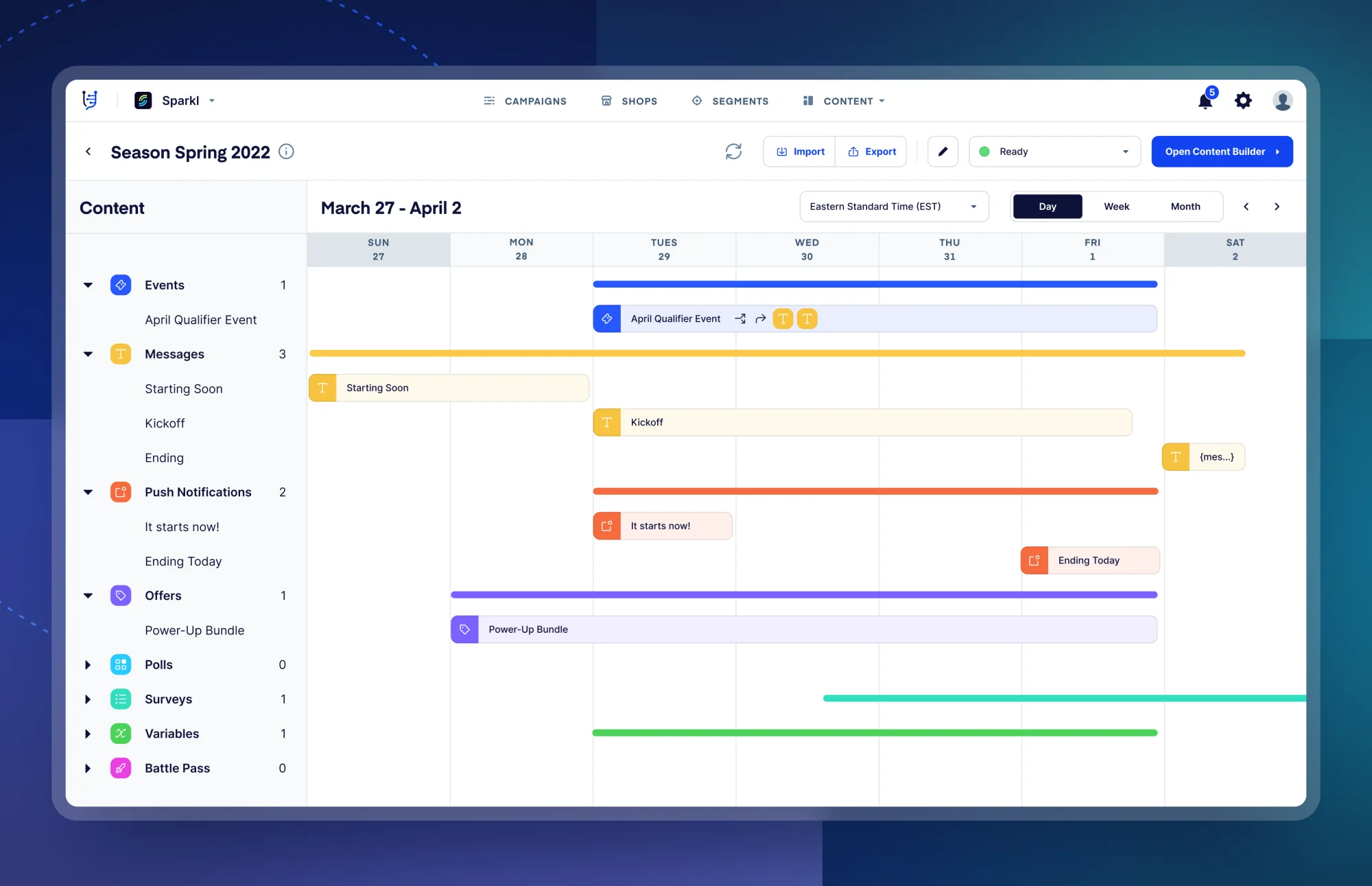1372x886 pixels.
Task: Expand the Variables group
Action: point(88,734)
